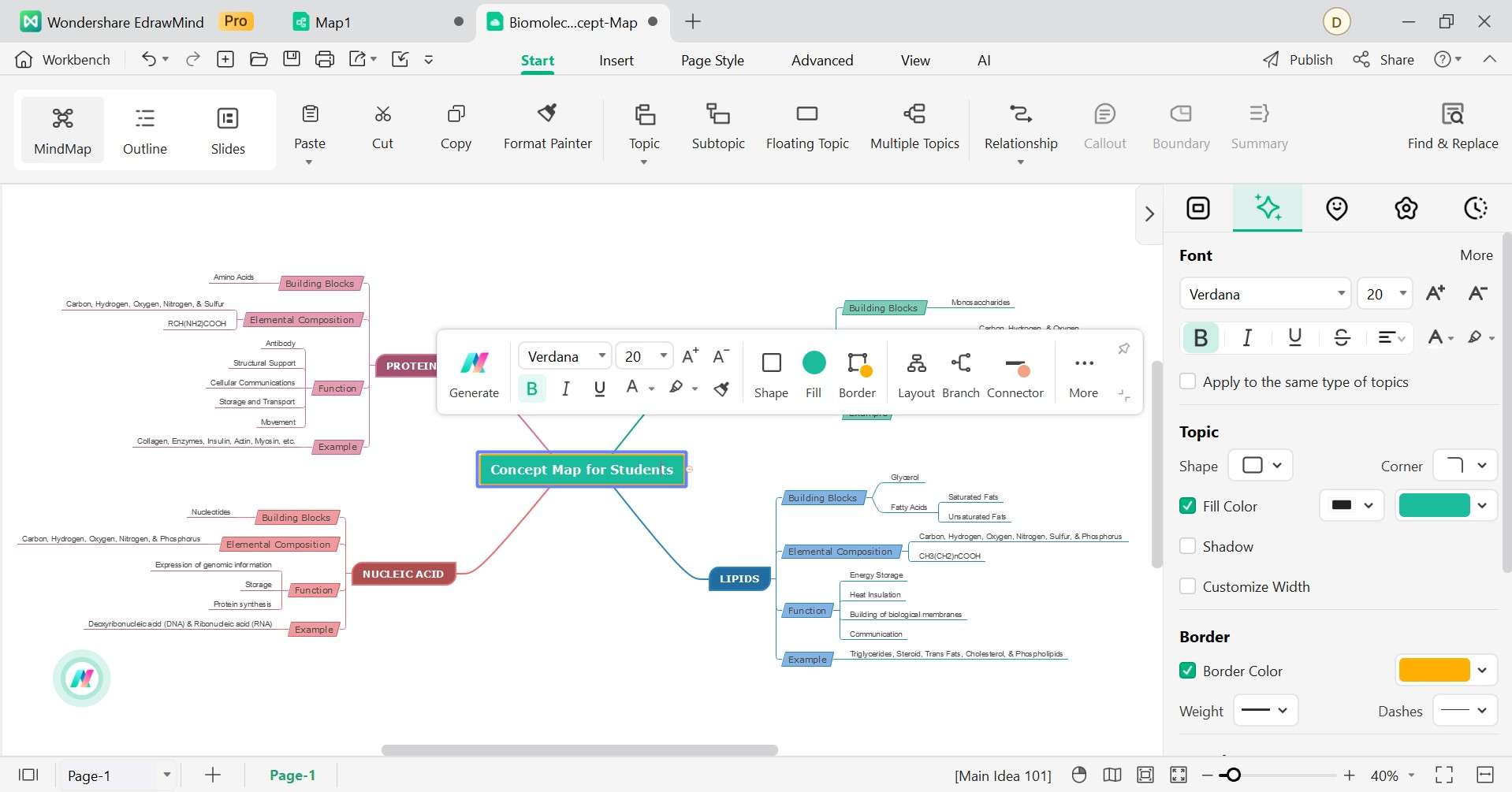Open Corner style dropdown
This screenshot has width=1512, height=792.
[1464, 465]
